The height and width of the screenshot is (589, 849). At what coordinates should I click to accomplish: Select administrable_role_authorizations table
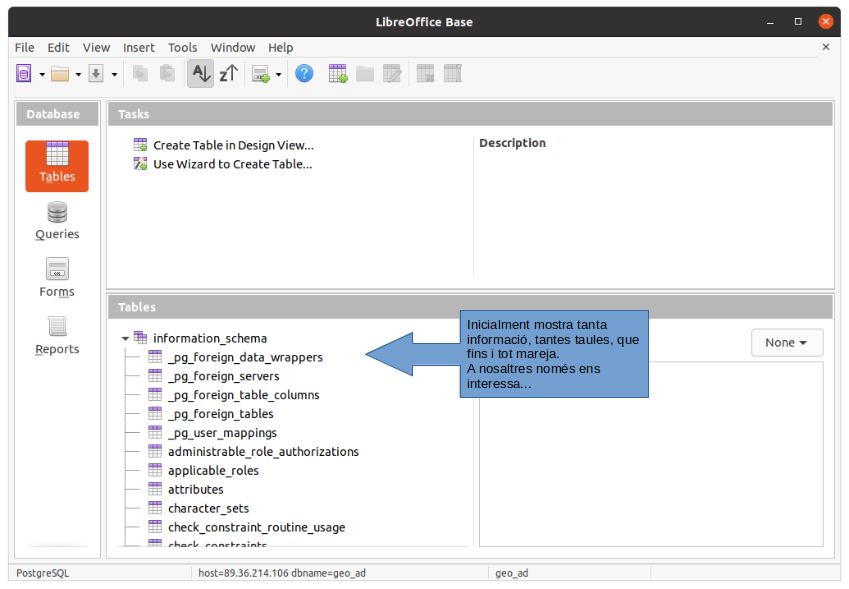[264, 451]
